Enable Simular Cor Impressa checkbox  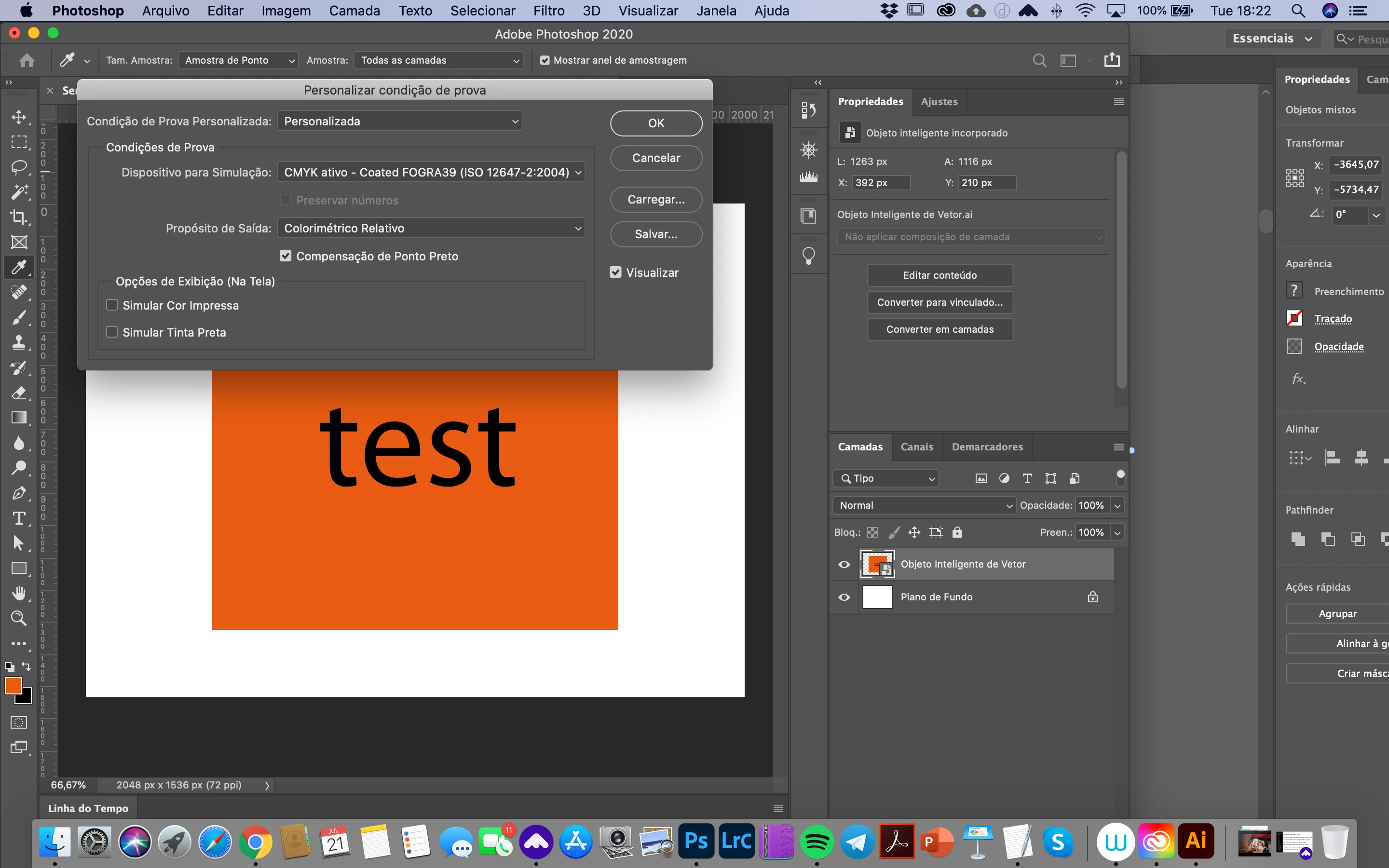point(112,305)
